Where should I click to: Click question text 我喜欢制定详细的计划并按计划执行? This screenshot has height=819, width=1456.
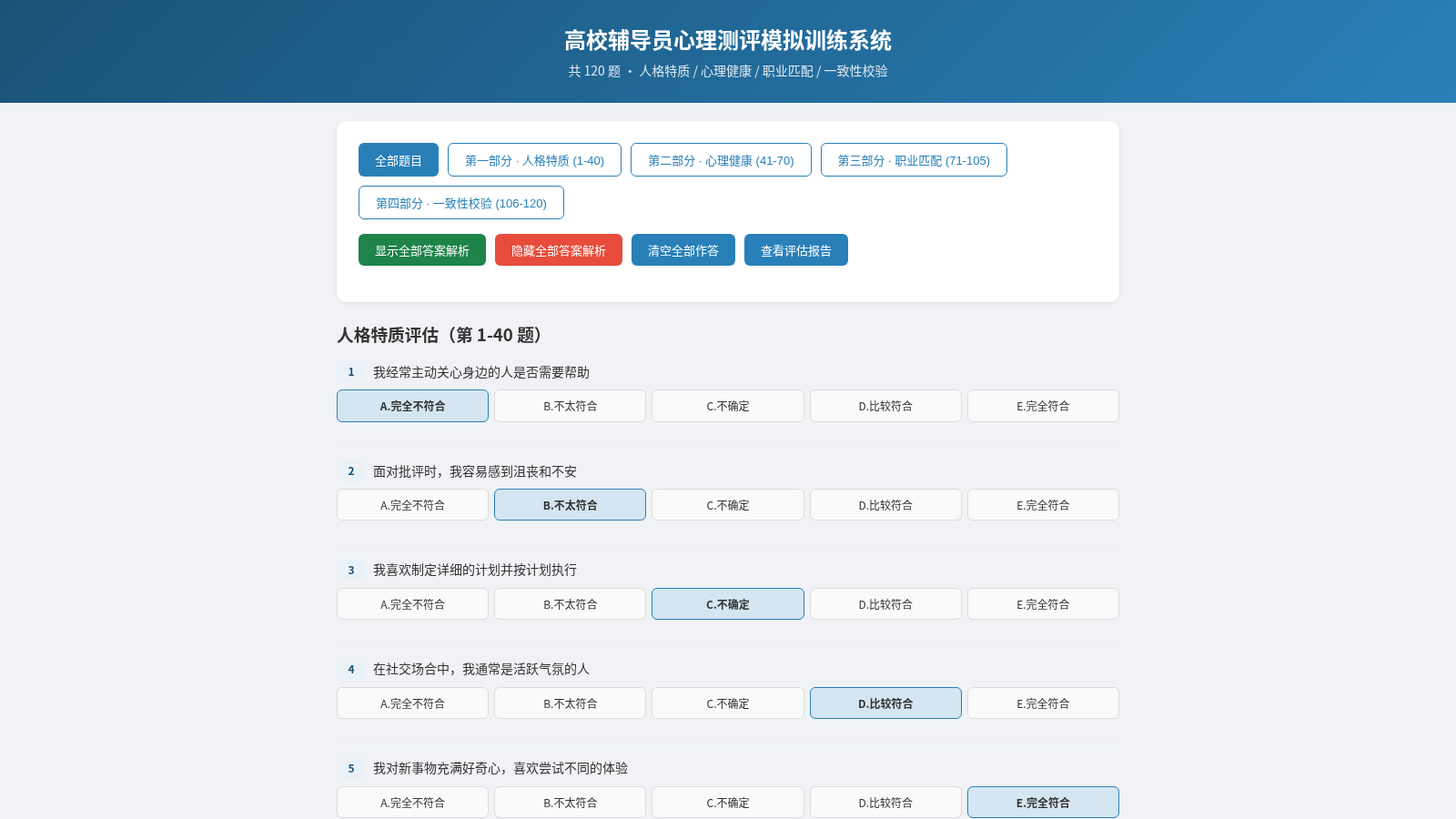[x=475, y=570]
